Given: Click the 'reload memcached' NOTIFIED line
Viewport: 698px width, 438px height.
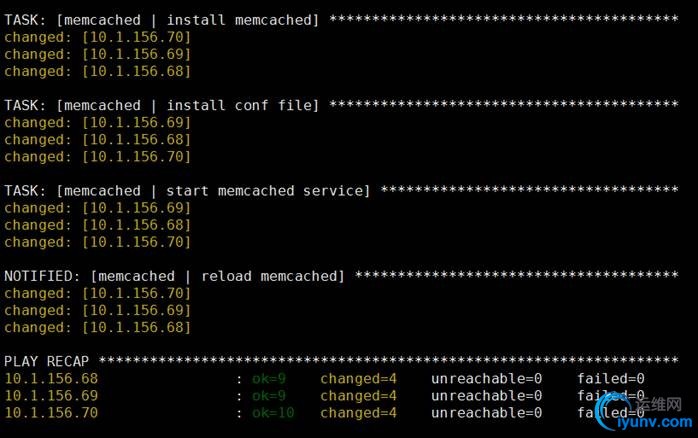Looking at the screenshot, I should (174, 276).
